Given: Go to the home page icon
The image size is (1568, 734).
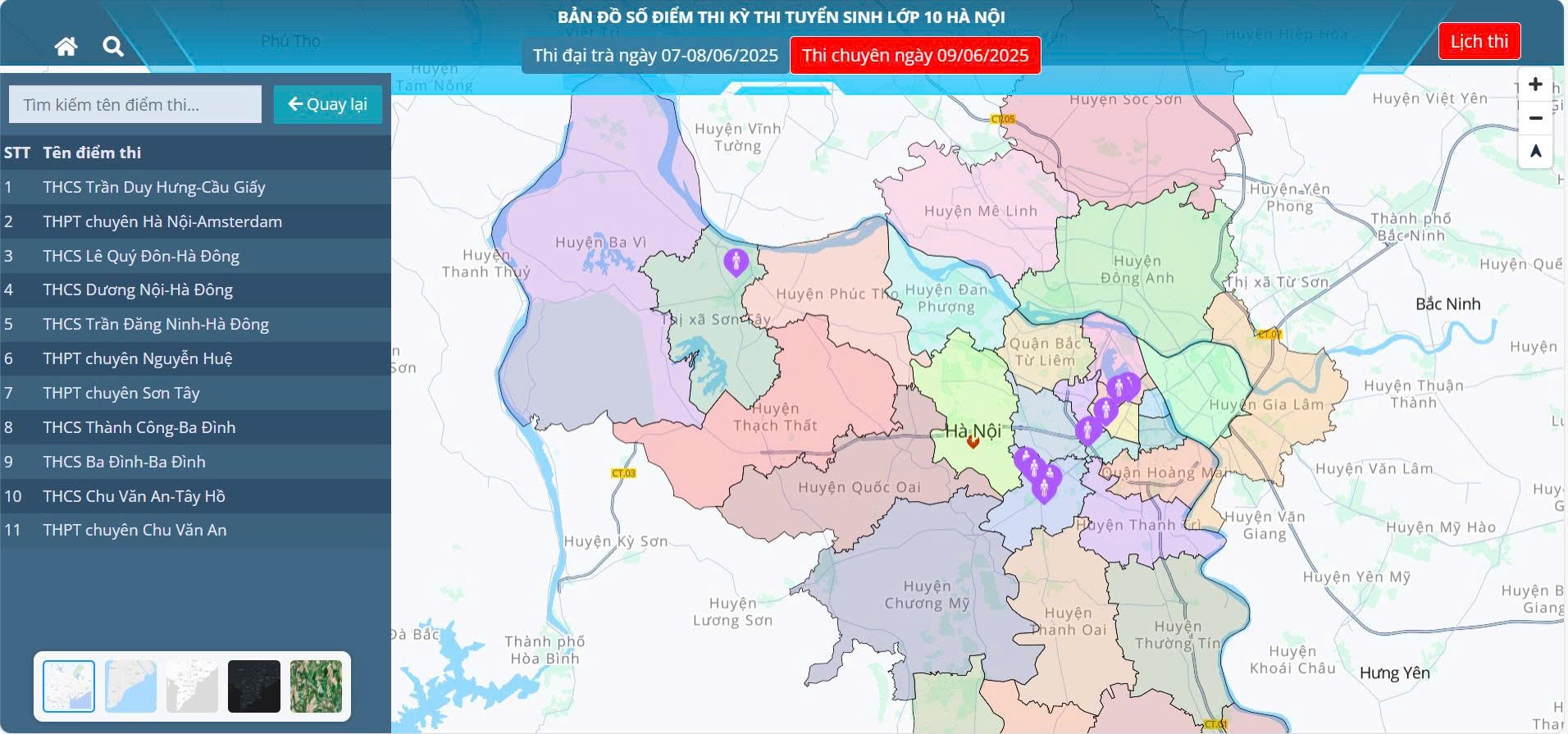Looking at the screenshot, I should [x=66, y=46].
